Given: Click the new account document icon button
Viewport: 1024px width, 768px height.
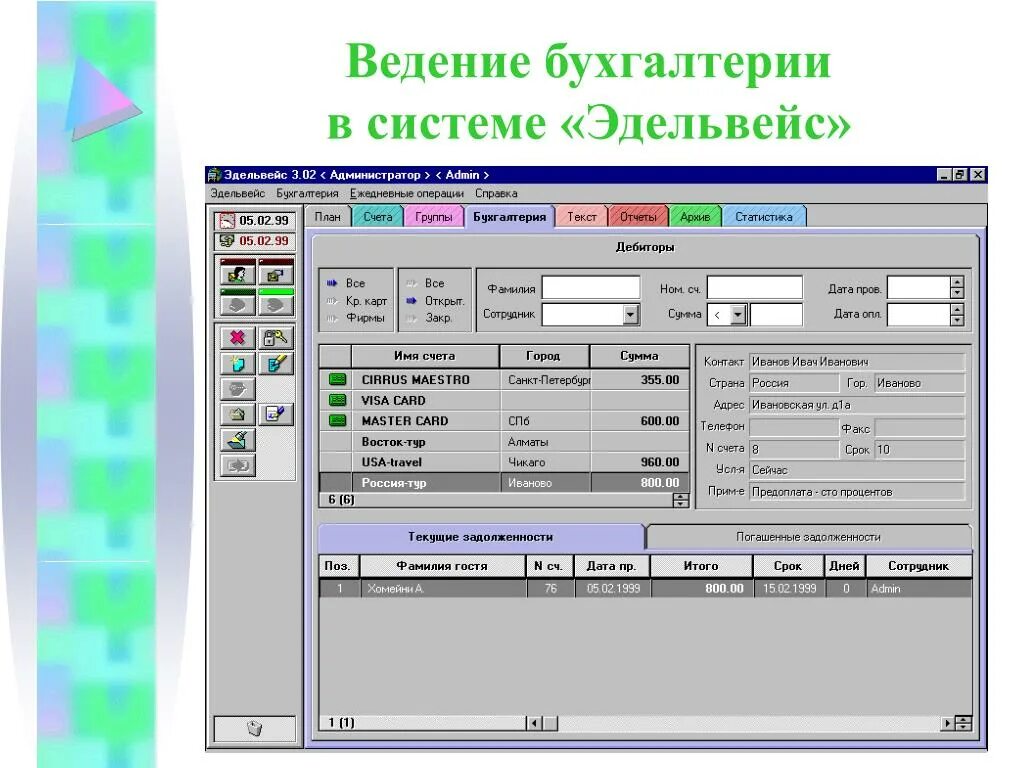Looking at the screenshot, I should pyautogui.click(x=238, y=363).
